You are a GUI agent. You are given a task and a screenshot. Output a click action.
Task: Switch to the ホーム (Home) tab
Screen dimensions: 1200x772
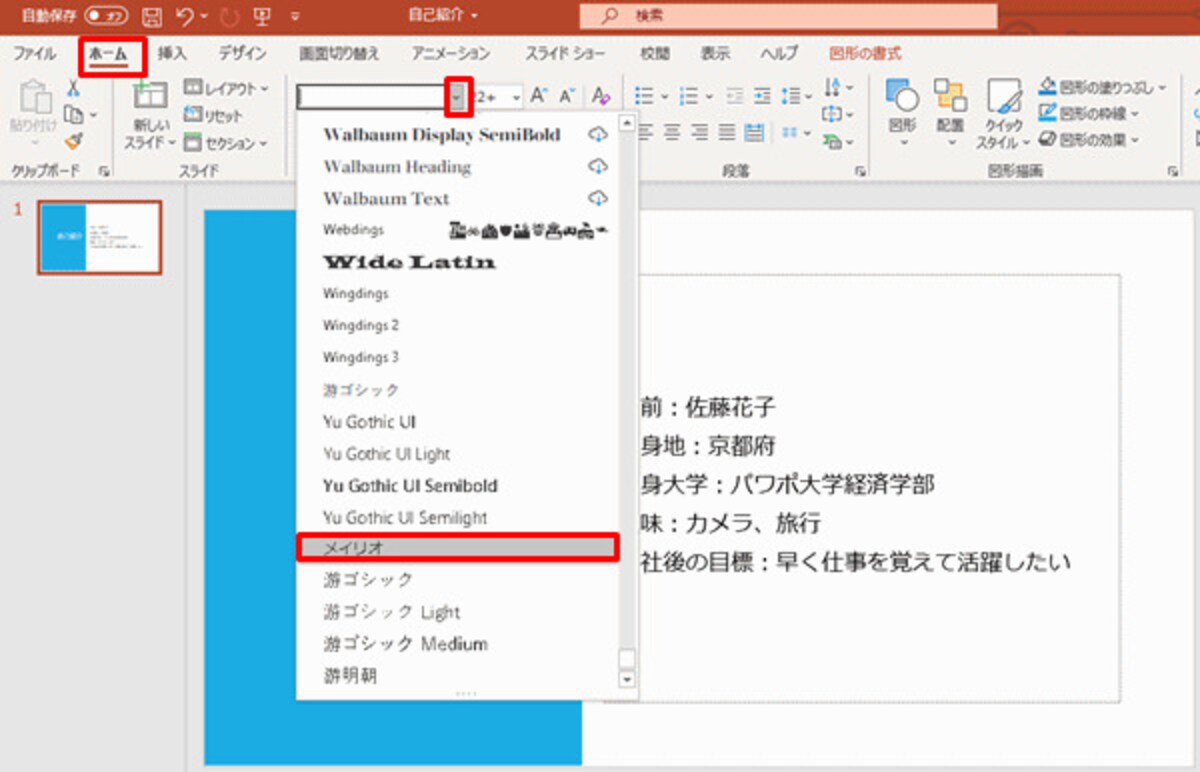point(109,55)
